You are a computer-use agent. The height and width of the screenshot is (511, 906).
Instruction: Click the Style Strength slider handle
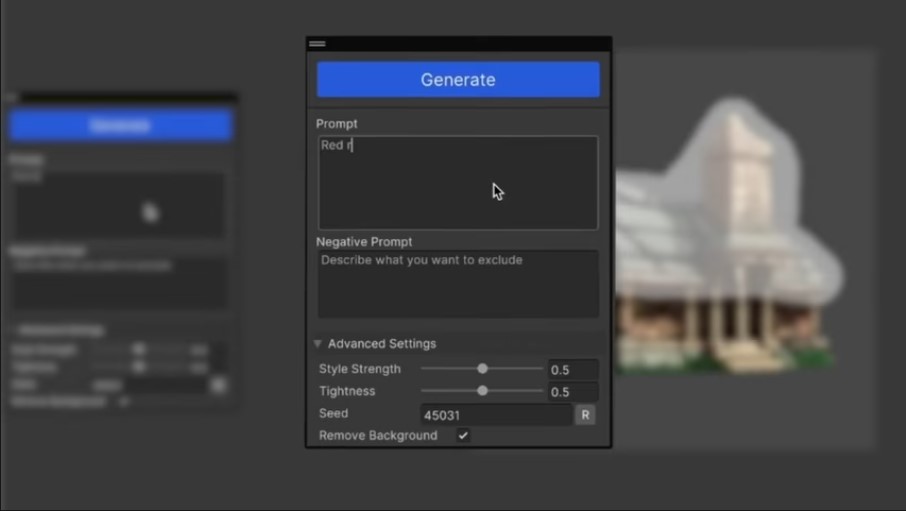point(482,369)
